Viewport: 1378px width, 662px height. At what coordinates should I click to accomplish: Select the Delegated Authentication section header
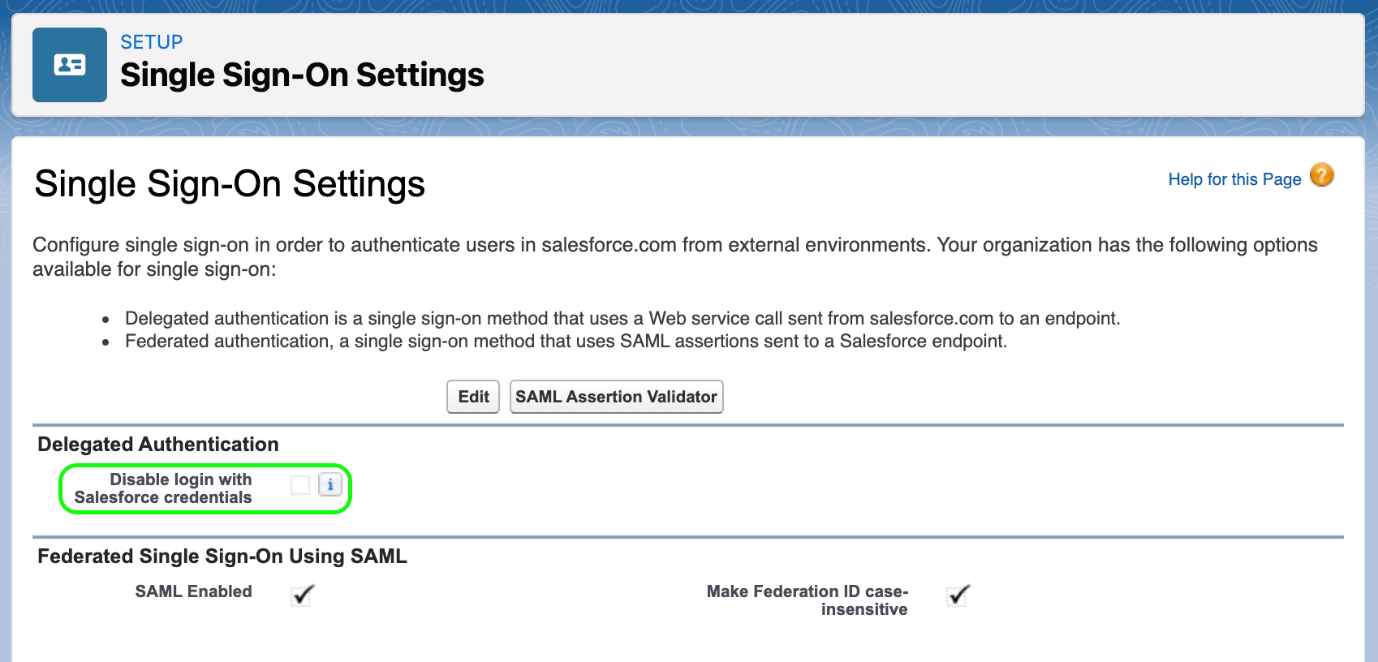pyautogui.click(x=158, y=444)
